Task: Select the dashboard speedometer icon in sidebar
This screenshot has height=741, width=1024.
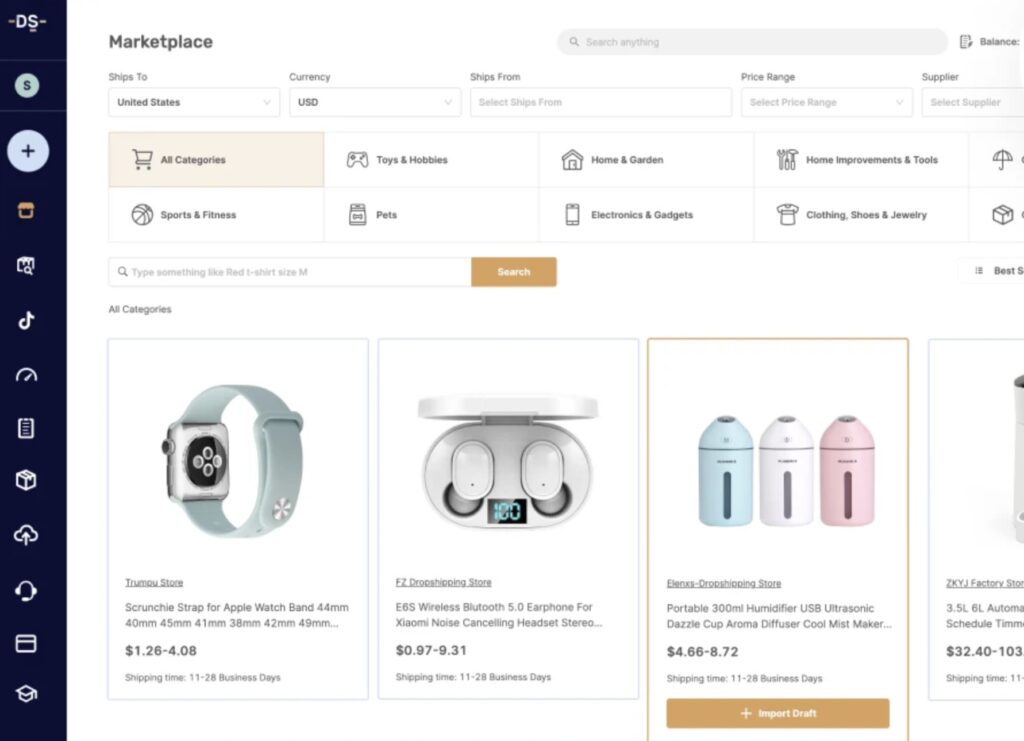Action: pyautogui.click(x=26, y=374)
